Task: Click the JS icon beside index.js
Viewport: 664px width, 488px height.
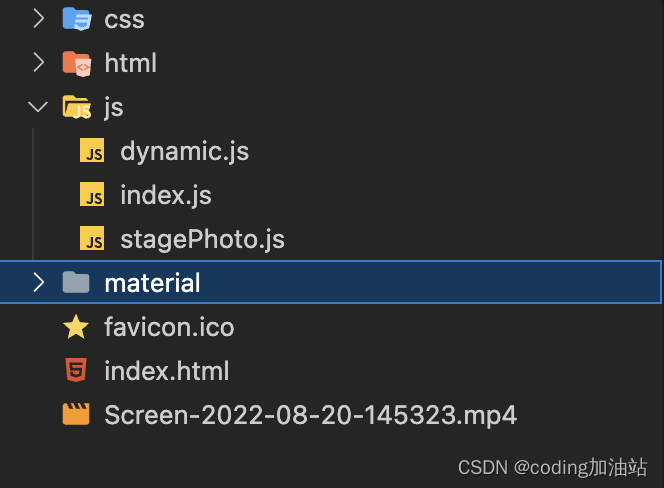Action: tap(92, 194)
